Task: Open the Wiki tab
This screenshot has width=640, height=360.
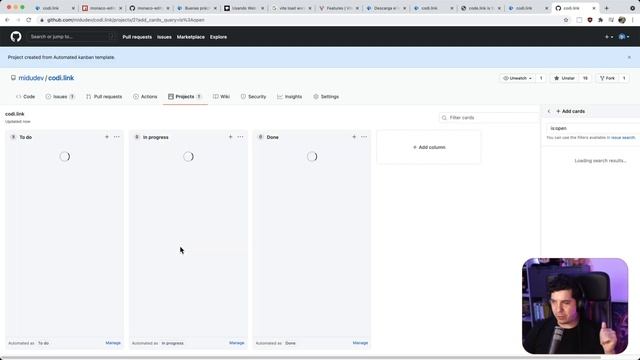Action: pyautogui.click(x=221, y=97)
